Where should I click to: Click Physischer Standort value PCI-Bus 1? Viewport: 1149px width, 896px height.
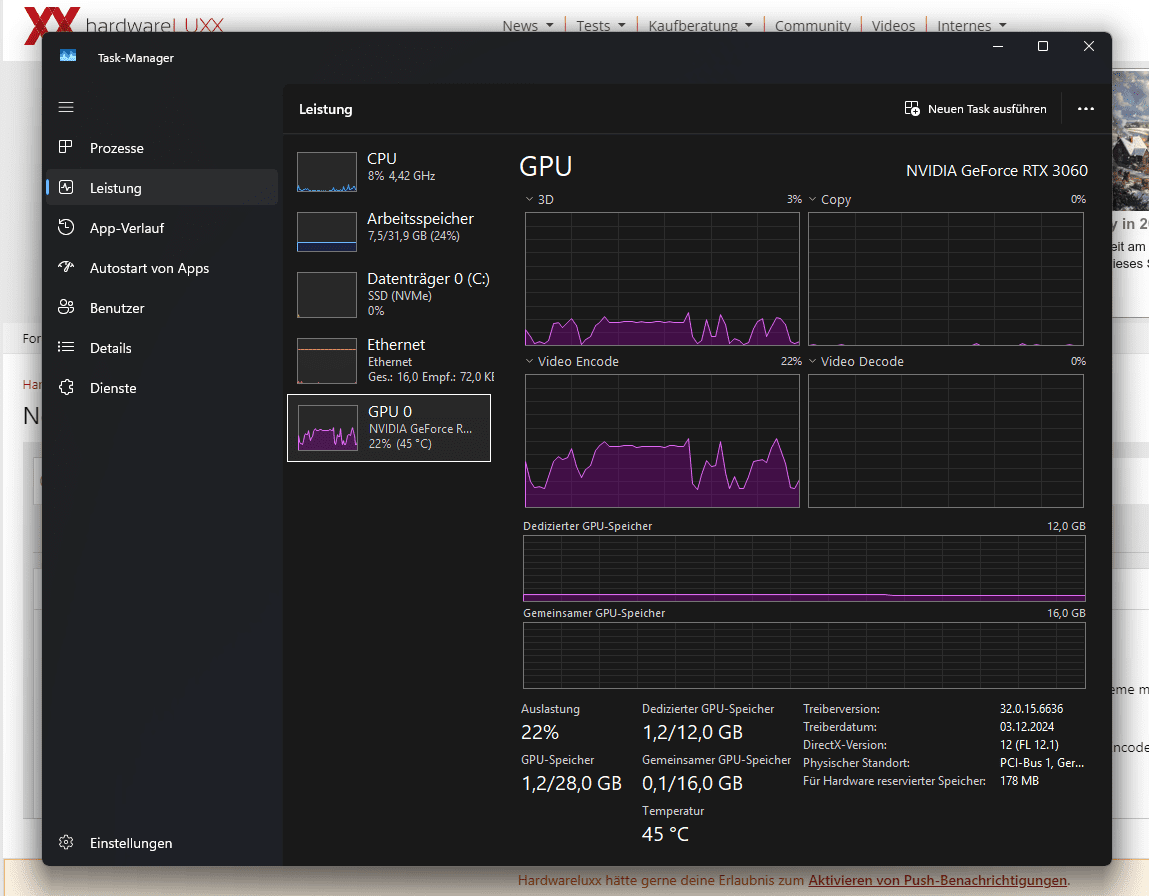coord(1041,763)
